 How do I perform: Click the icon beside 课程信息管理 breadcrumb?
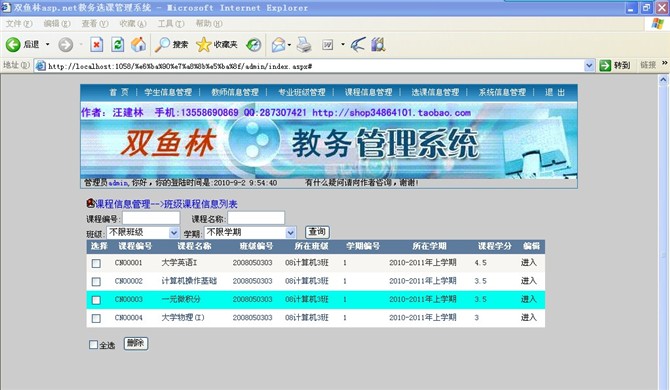(90, 203)
